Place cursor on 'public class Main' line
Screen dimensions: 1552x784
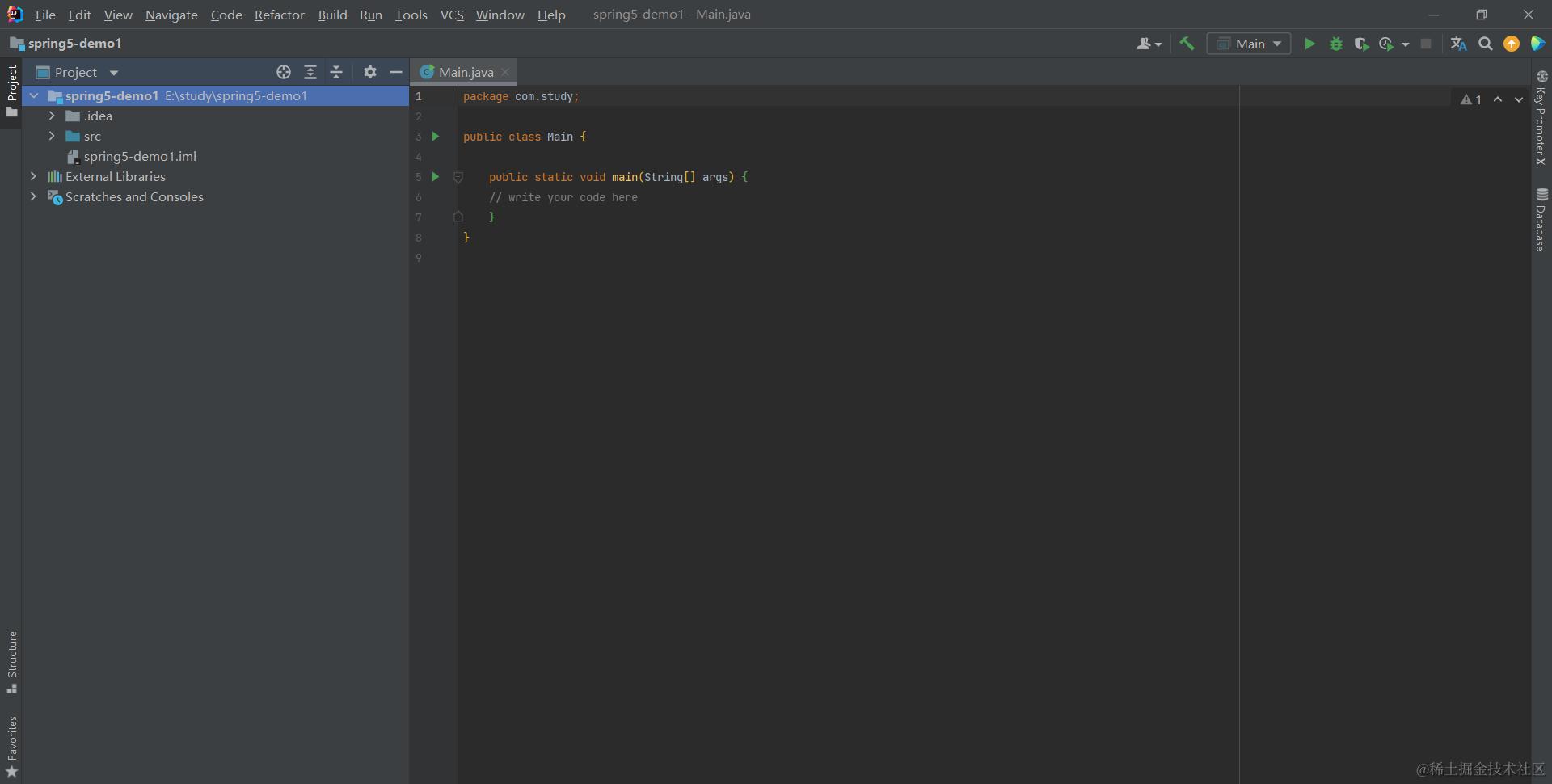coord(525,137)
